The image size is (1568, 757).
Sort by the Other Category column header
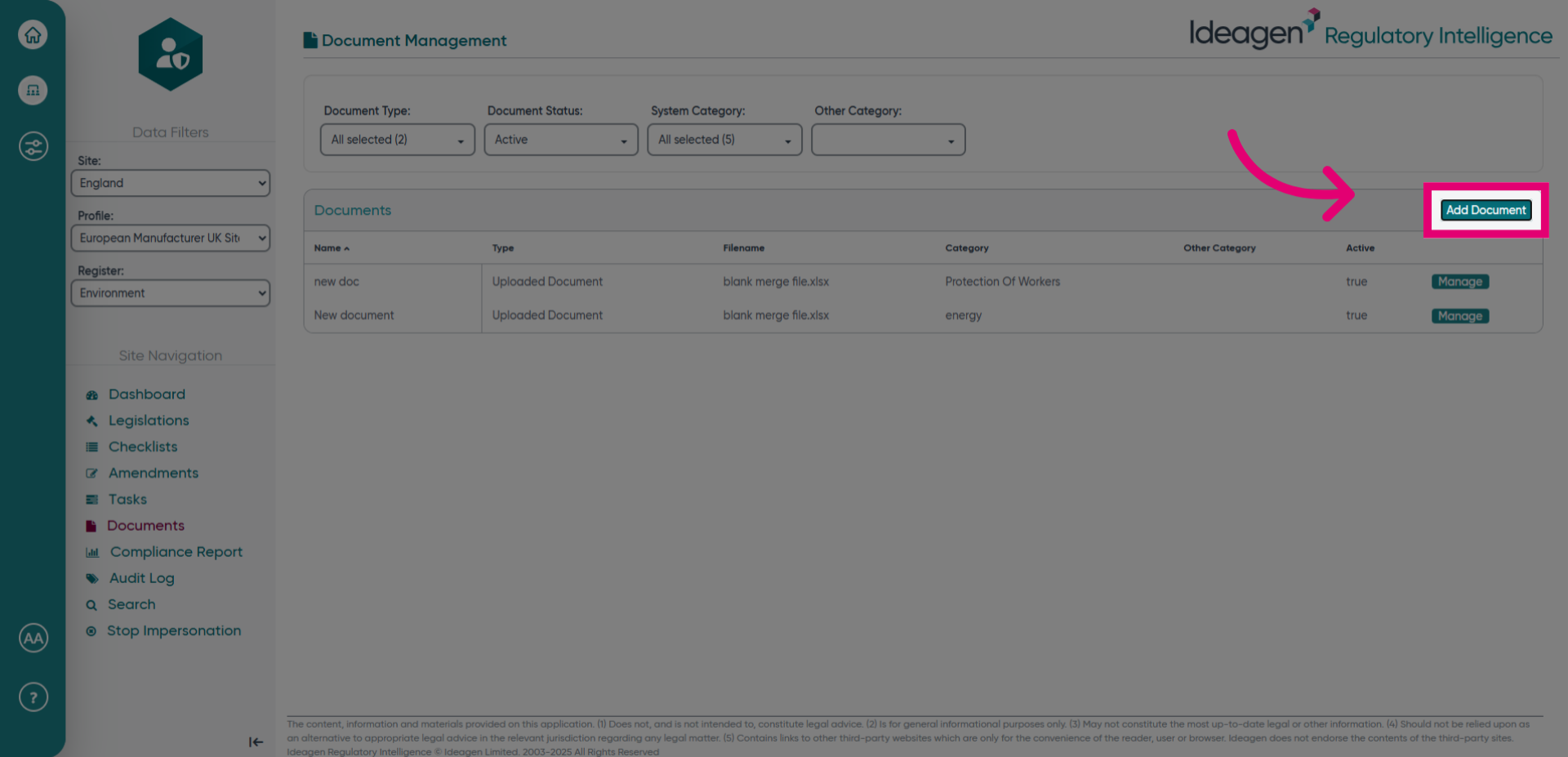coord(1219,248)
